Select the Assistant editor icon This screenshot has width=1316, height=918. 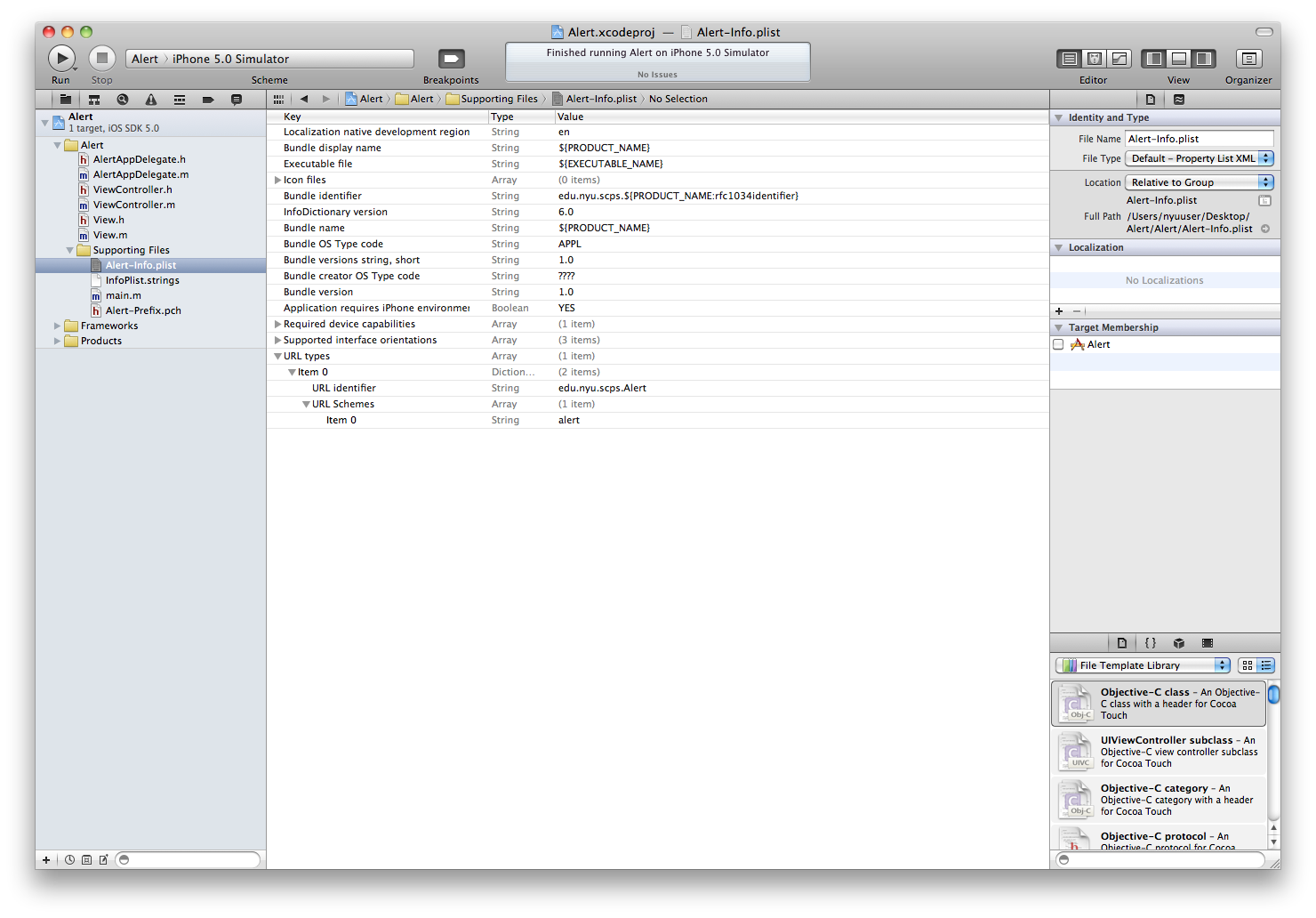pos(1095,59)
